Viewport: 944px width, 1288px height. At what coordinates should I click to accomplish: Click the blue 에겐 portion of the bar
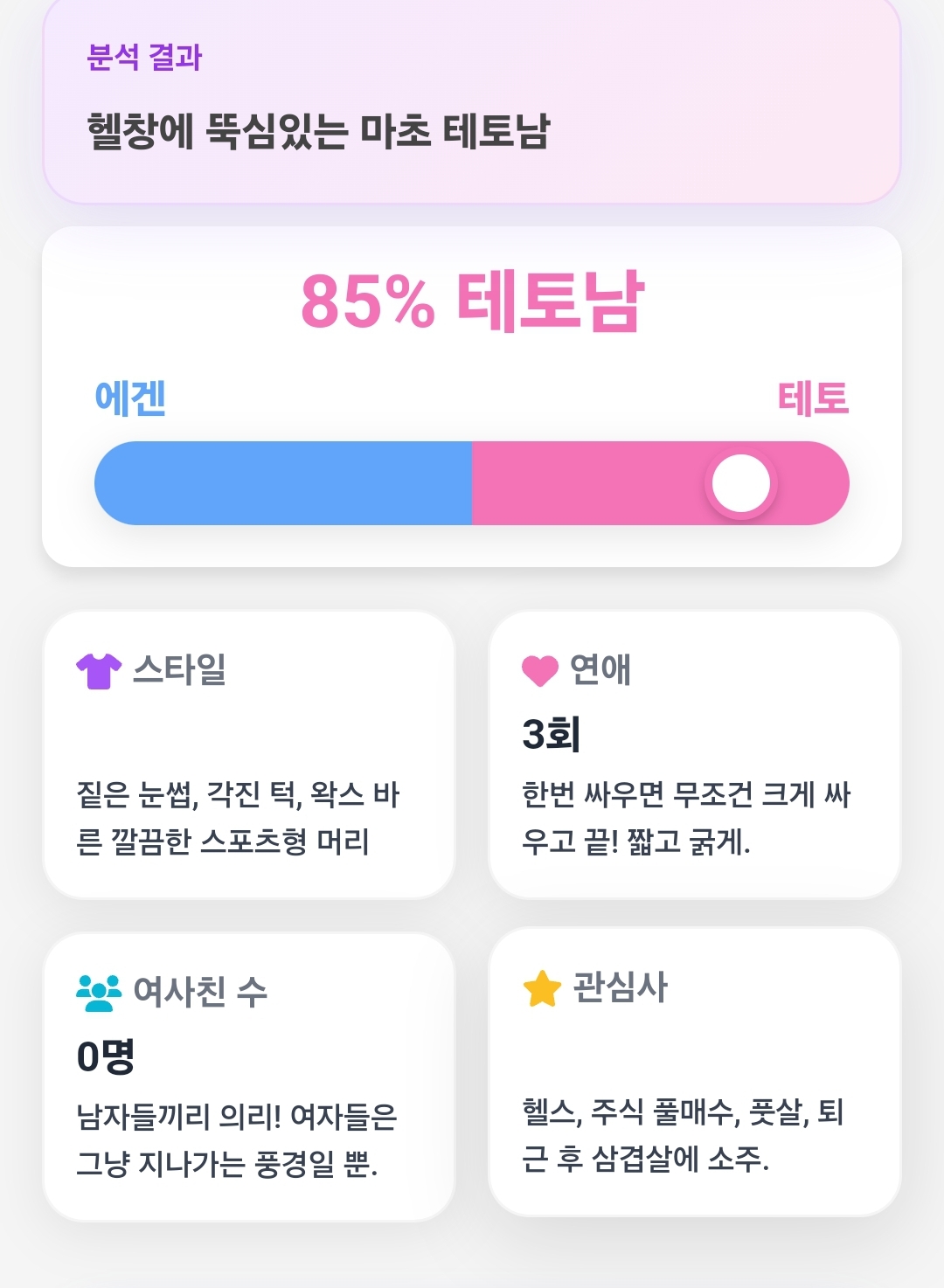[283, 483]
